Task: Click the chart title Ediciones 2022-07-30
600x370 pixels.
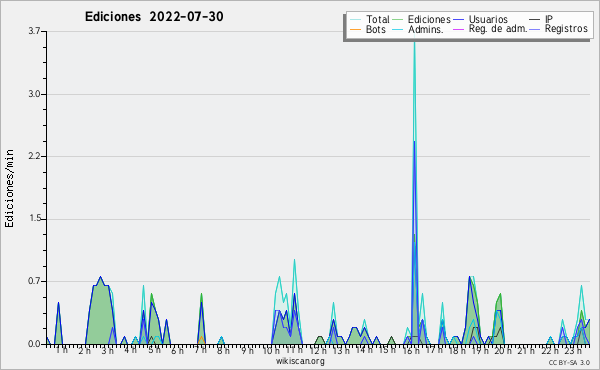Action: [154, 16]
